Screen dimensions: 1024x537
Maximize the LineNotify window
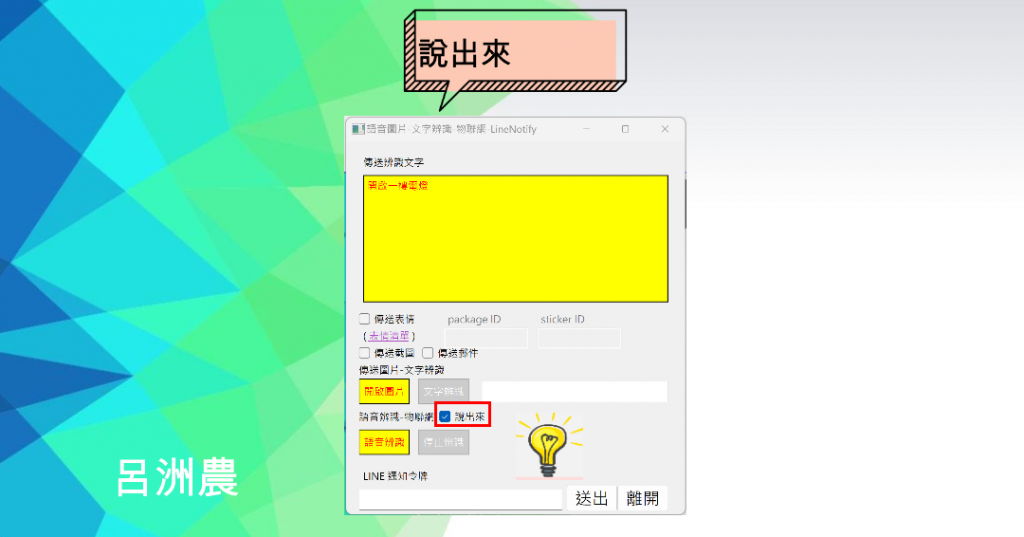625,129
